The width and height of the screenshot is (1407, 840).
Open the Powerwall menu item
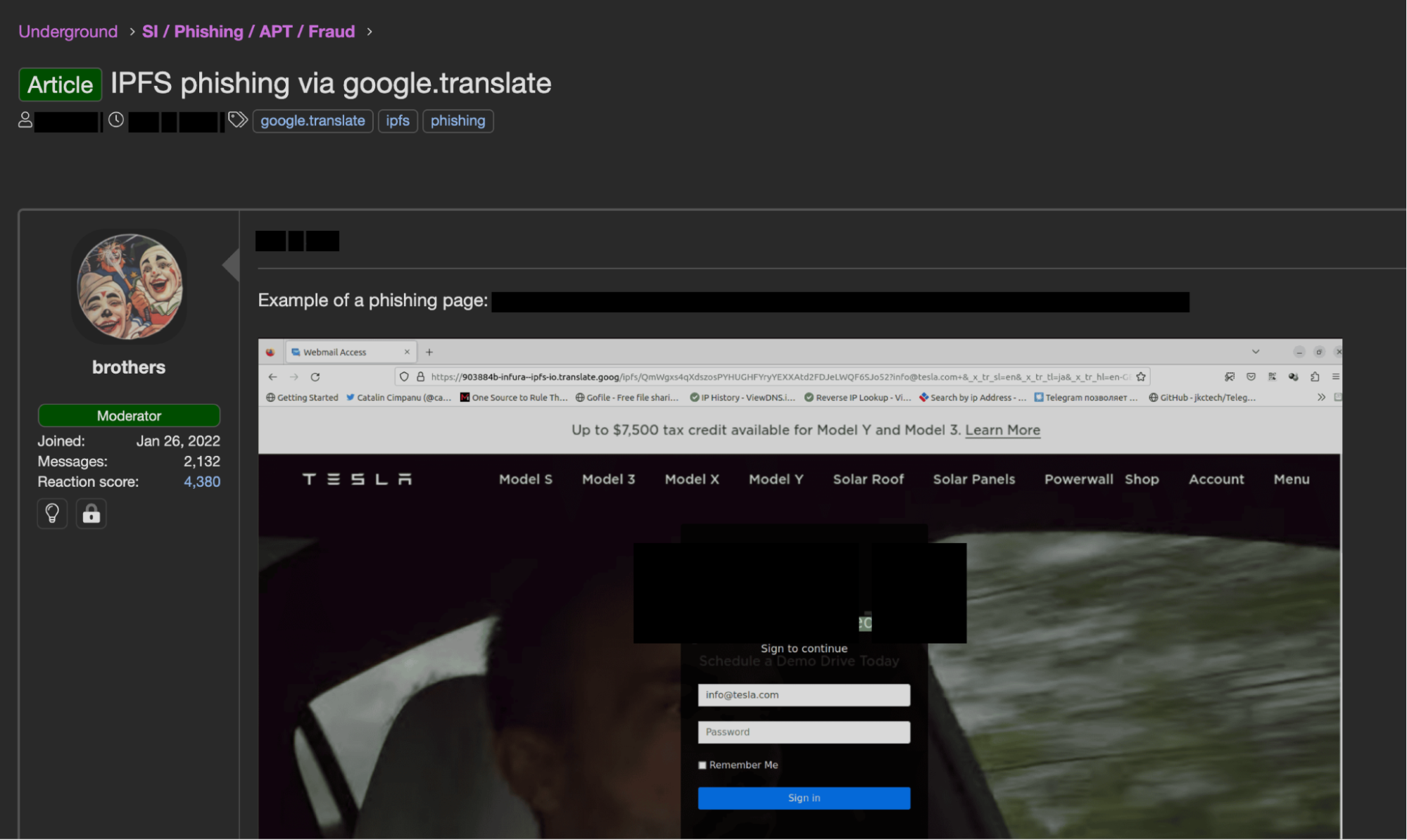point(1078,479)
